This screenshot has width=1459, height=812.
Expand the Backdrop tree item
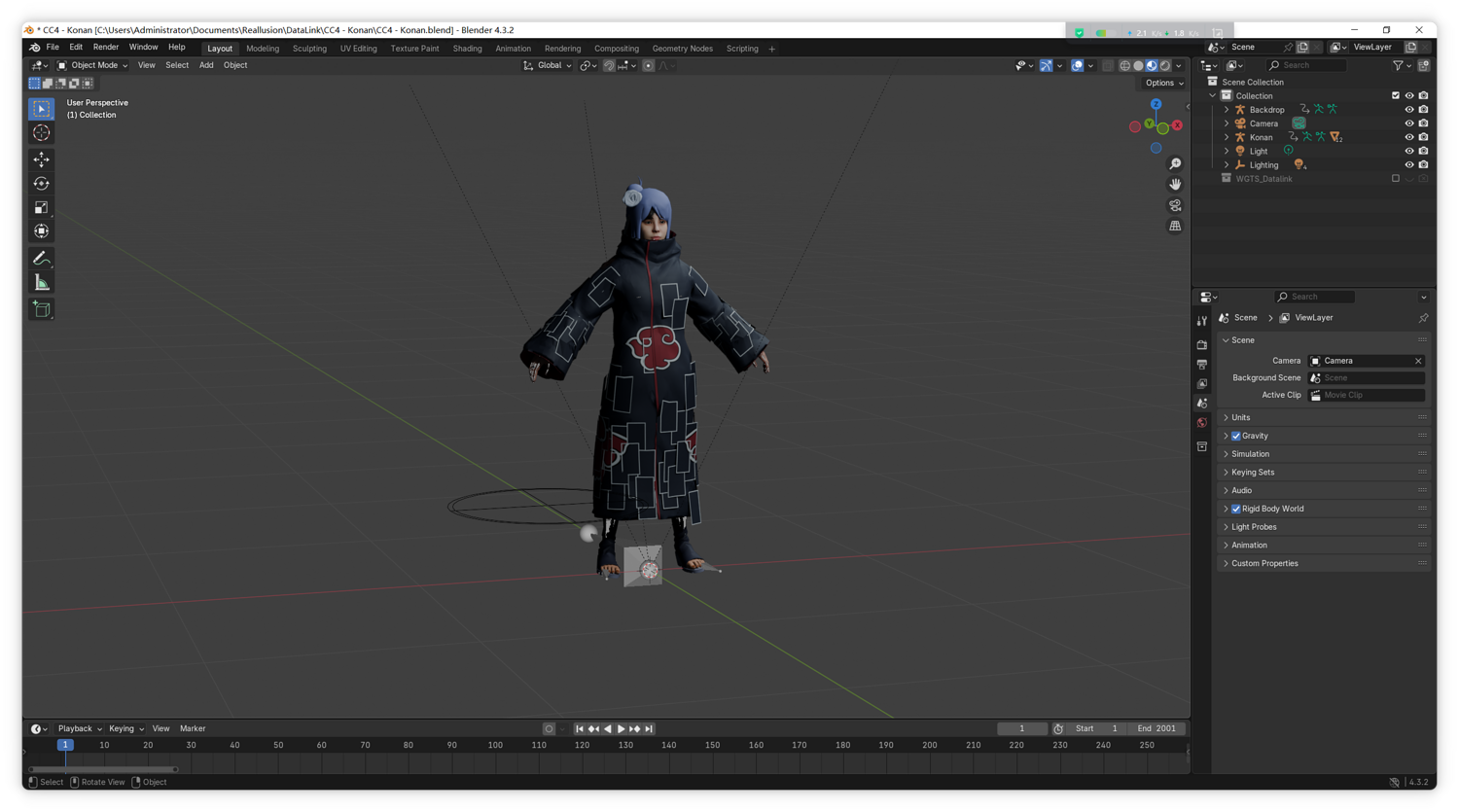(x=1227, y=110)
